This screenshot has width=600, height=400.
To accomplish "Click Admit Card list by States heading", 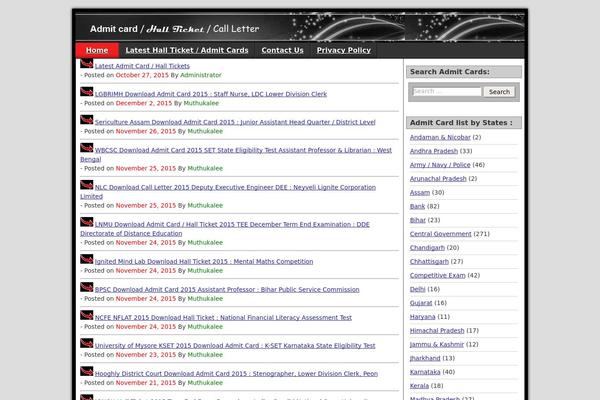I will [x=463, y=122].
